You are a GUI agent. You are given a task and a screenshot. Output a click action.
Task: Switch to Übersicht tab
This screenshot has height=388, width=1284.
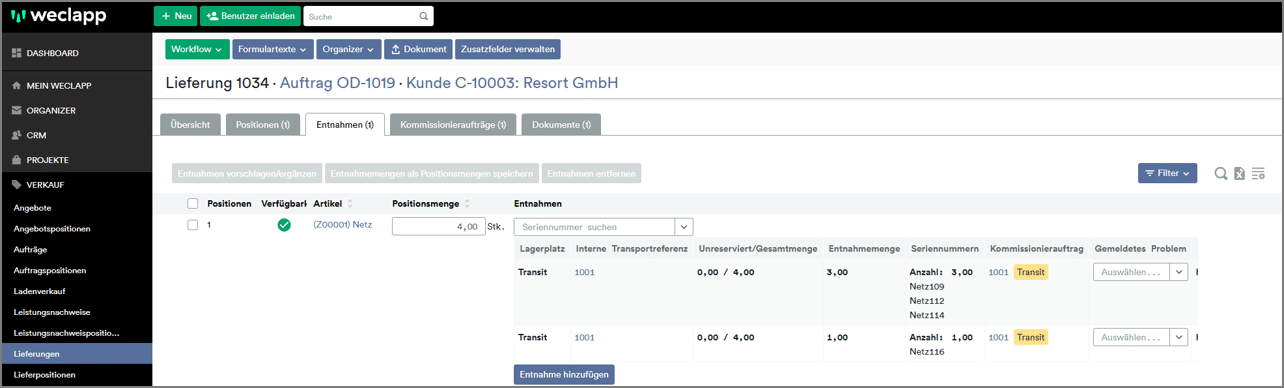point(190,125)
